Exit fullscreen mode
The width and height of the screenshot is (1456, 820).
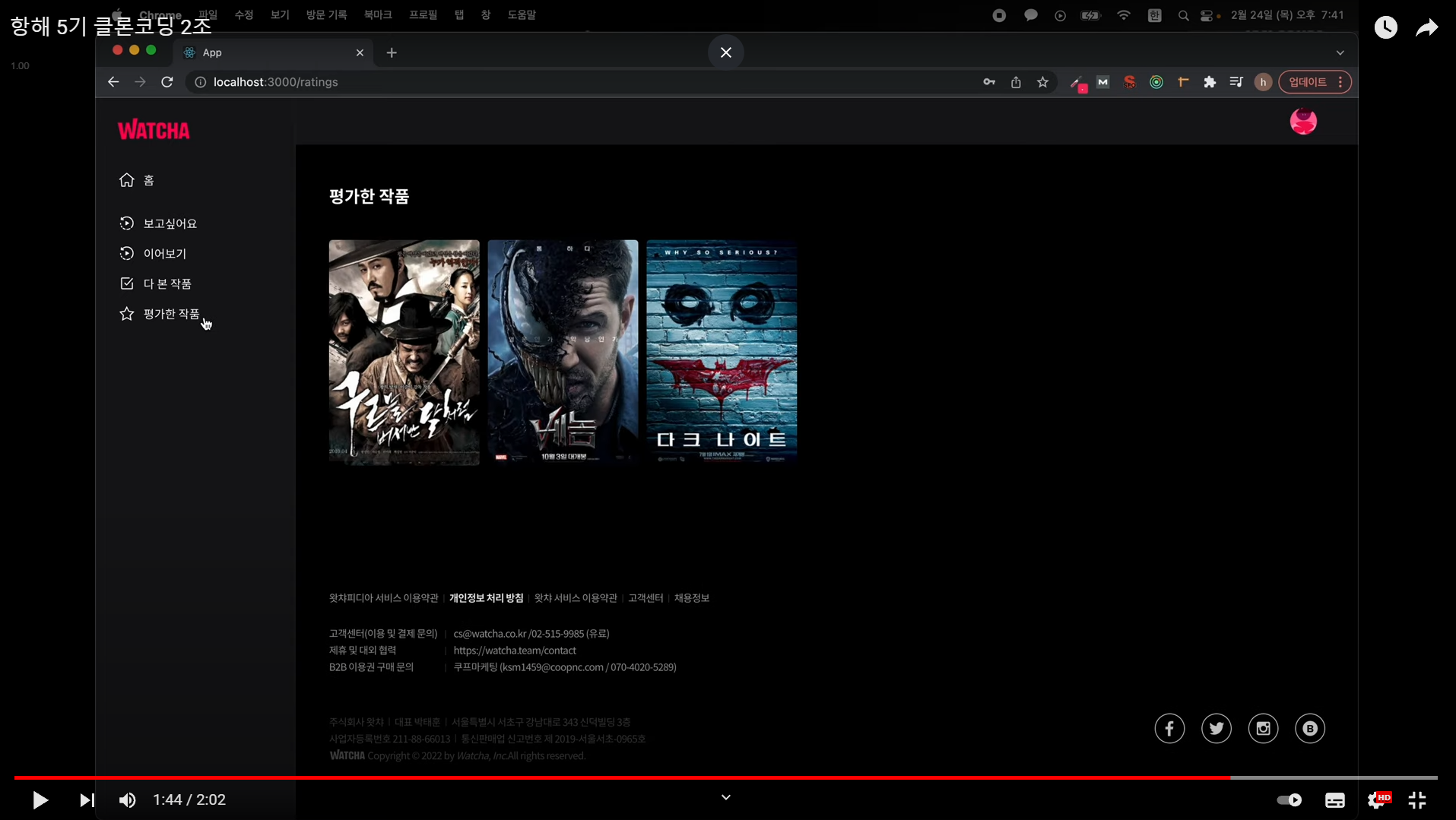click(1417, 799)
